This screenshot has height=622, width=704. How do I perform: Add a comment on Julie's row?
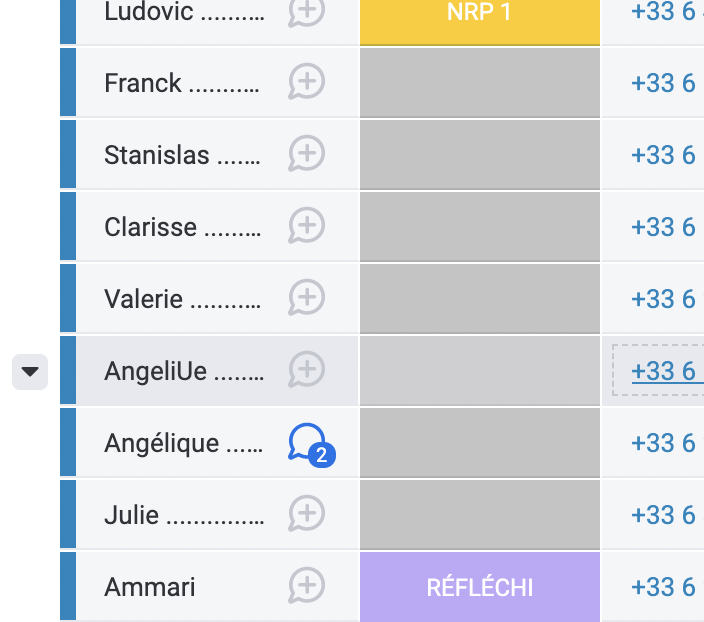[307, 515]
